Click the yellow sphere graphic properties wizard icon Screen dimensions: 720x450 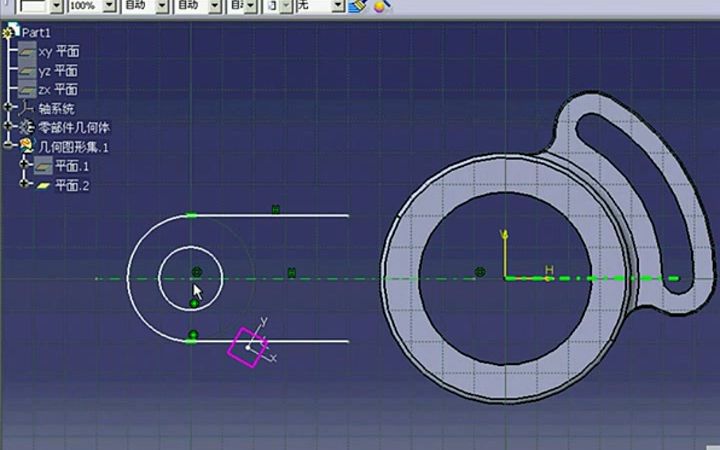(381, 6)
